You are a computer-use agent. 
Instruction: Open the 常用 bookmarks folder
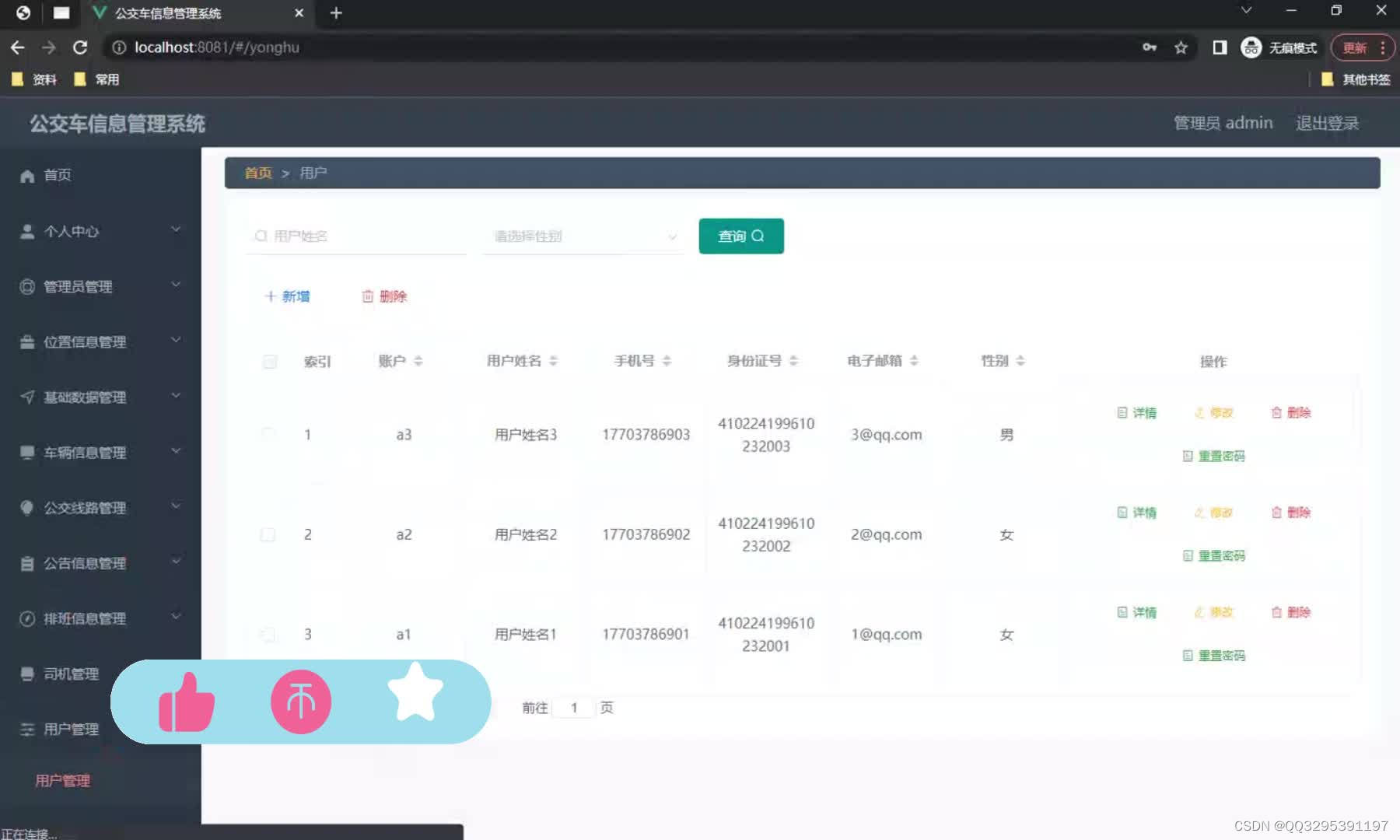pos(96,79)
